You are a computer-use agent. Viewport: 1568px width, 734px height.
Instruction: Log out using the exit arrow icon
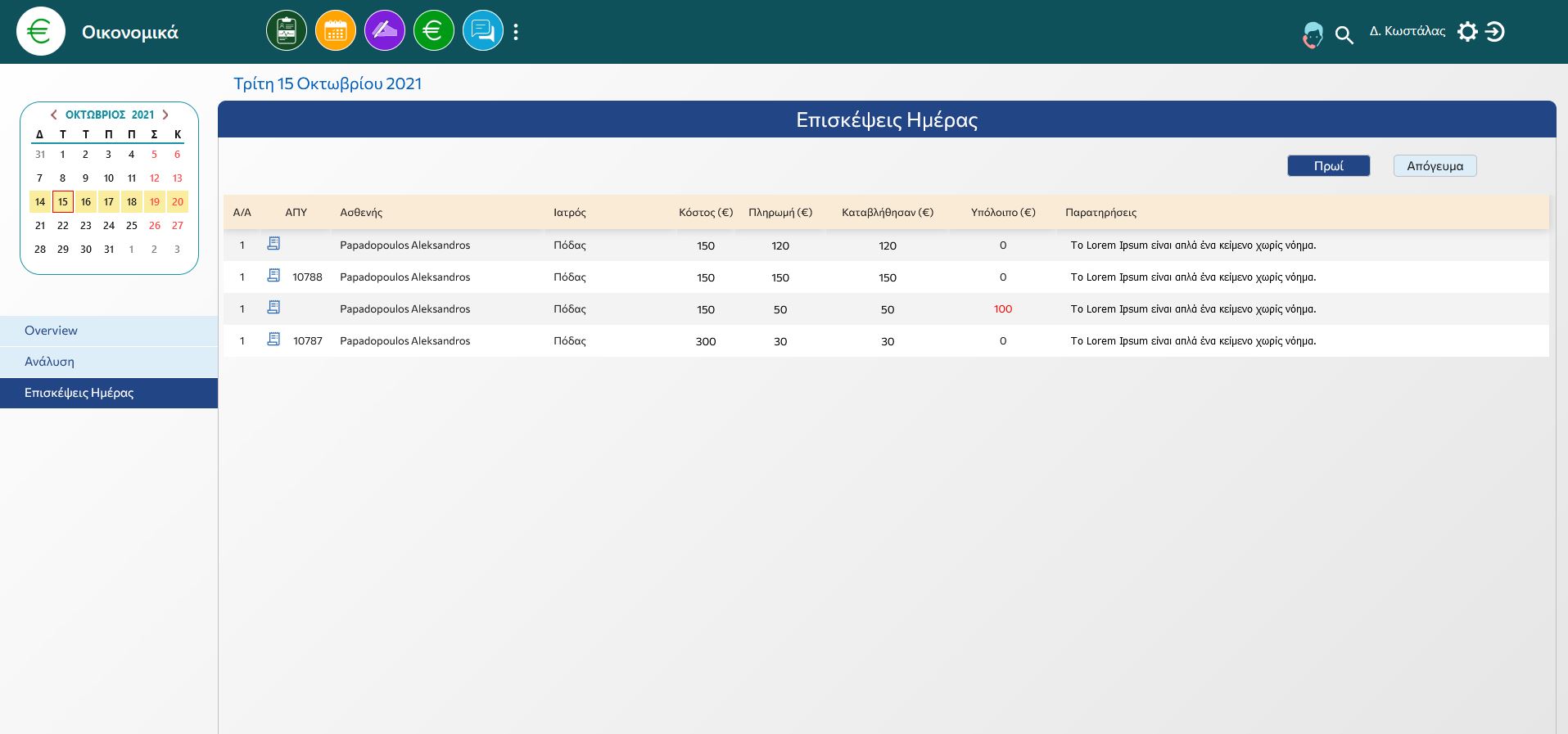[1495, 32]
